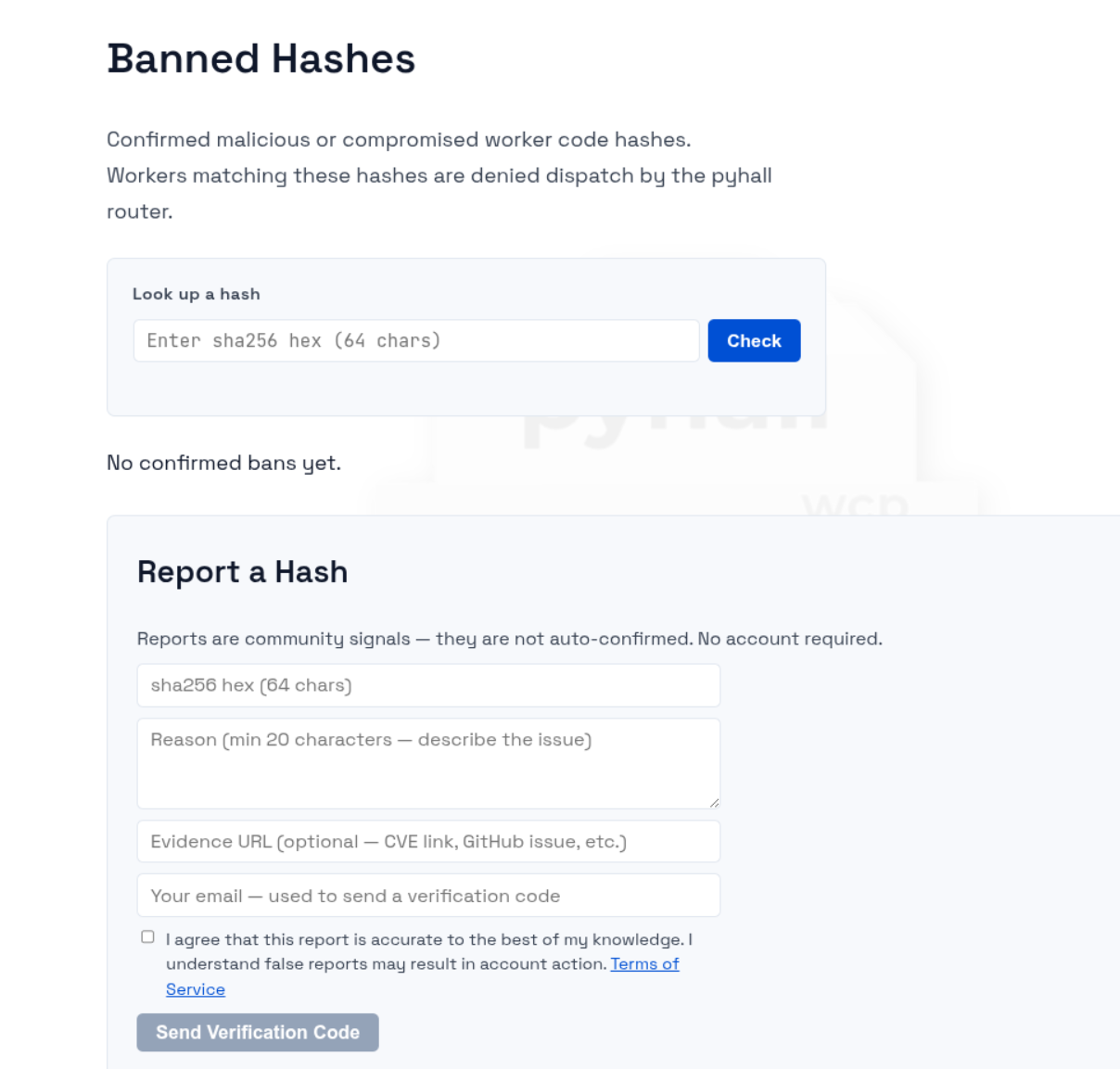
Task: Click the Look up a hash label
Action: click(196, 294)
